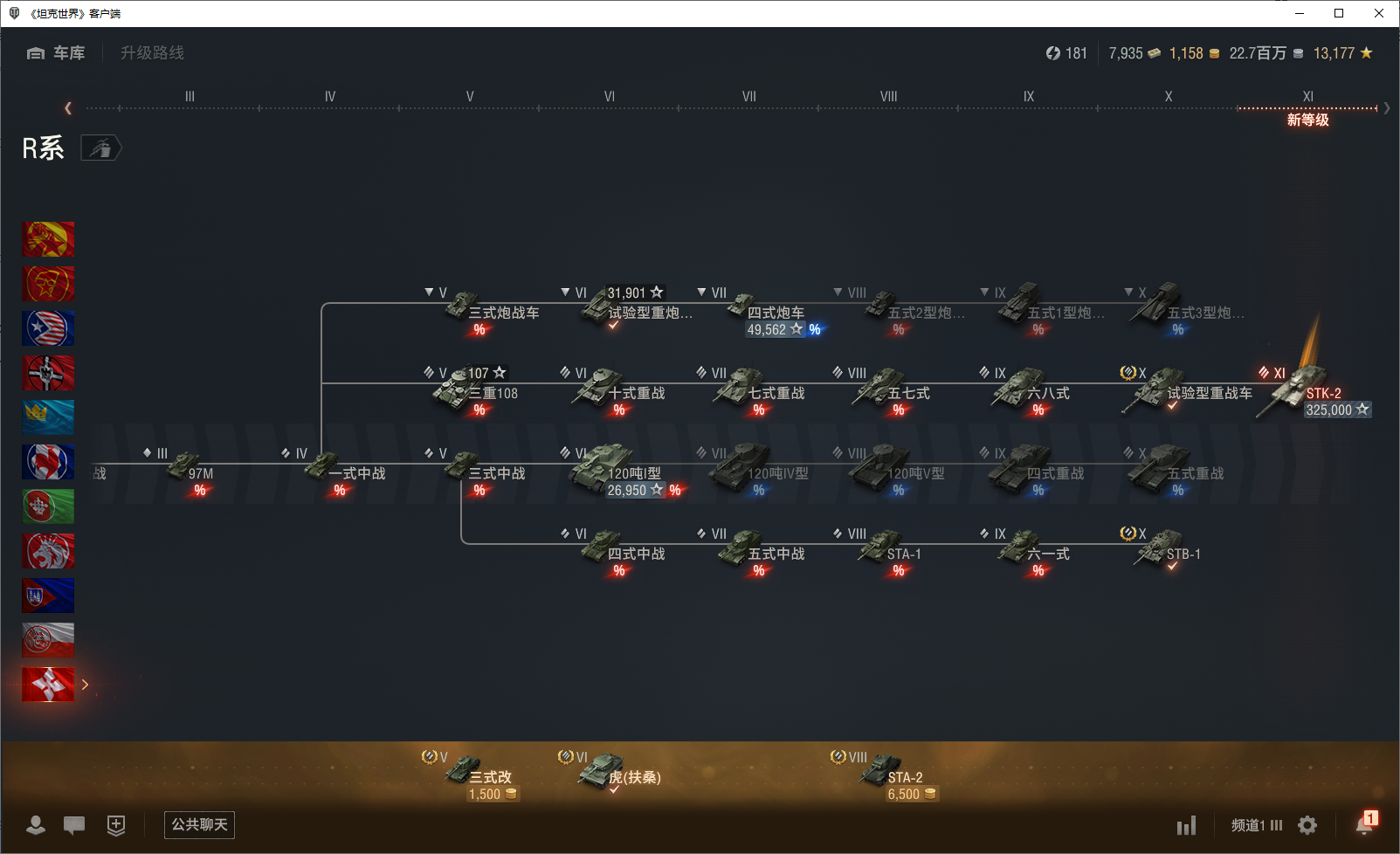Select the 五式3型炮 tier X tank
The width and height of the screenshot is (1400, 854).
tap(1185, 308)
